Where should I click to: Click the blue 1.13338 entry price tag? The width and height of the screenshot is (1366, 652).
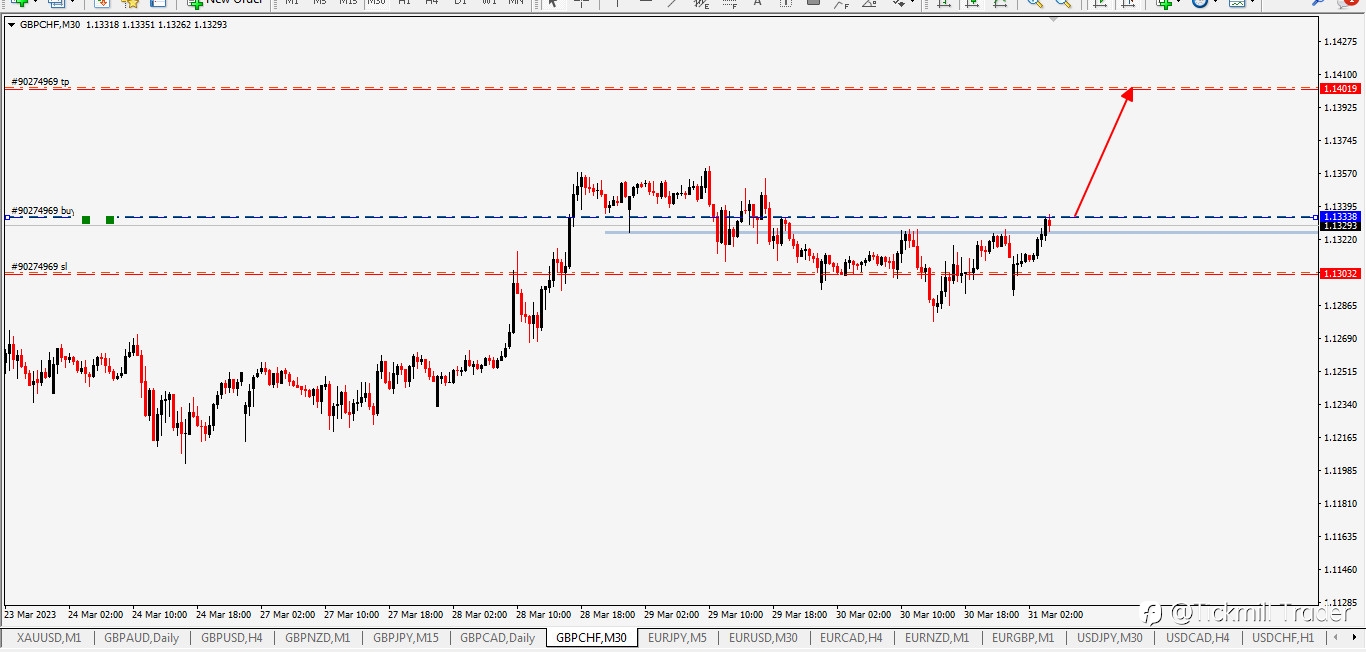click(x=1340, y=217)
